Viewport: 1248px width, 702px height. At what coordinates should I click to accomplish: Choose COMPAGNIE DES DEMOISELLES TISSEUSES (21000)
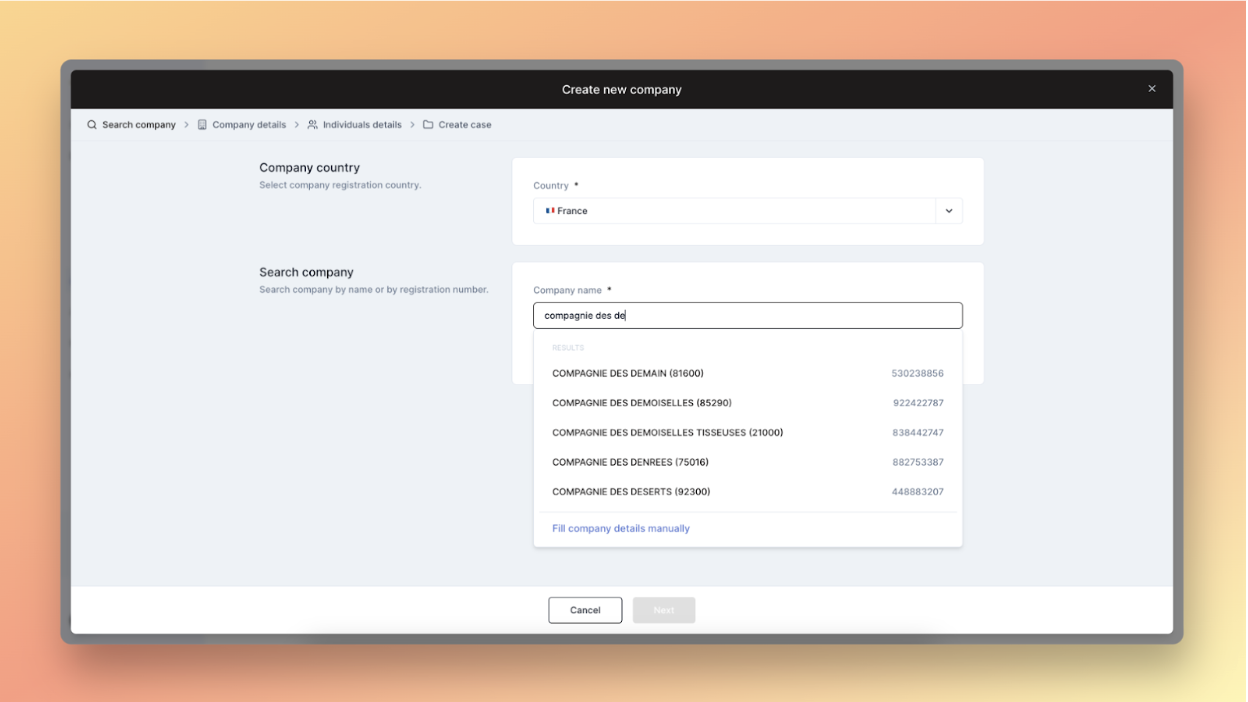(x=747, y=433)
